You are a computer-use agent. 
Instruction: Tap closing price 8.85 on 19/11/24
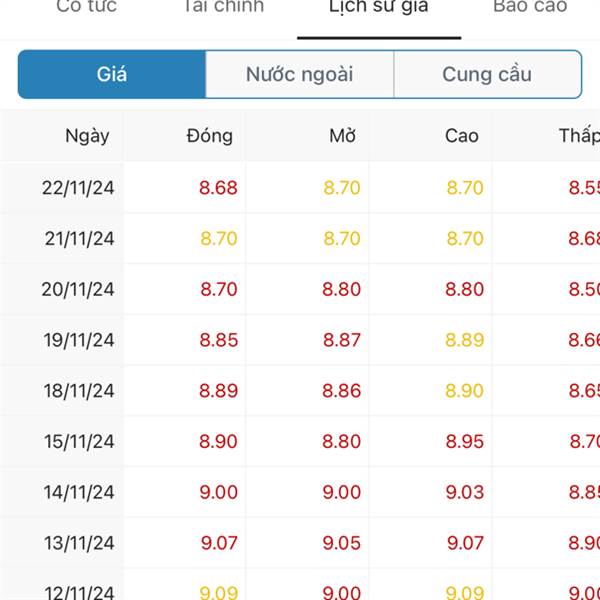(218, 340)
